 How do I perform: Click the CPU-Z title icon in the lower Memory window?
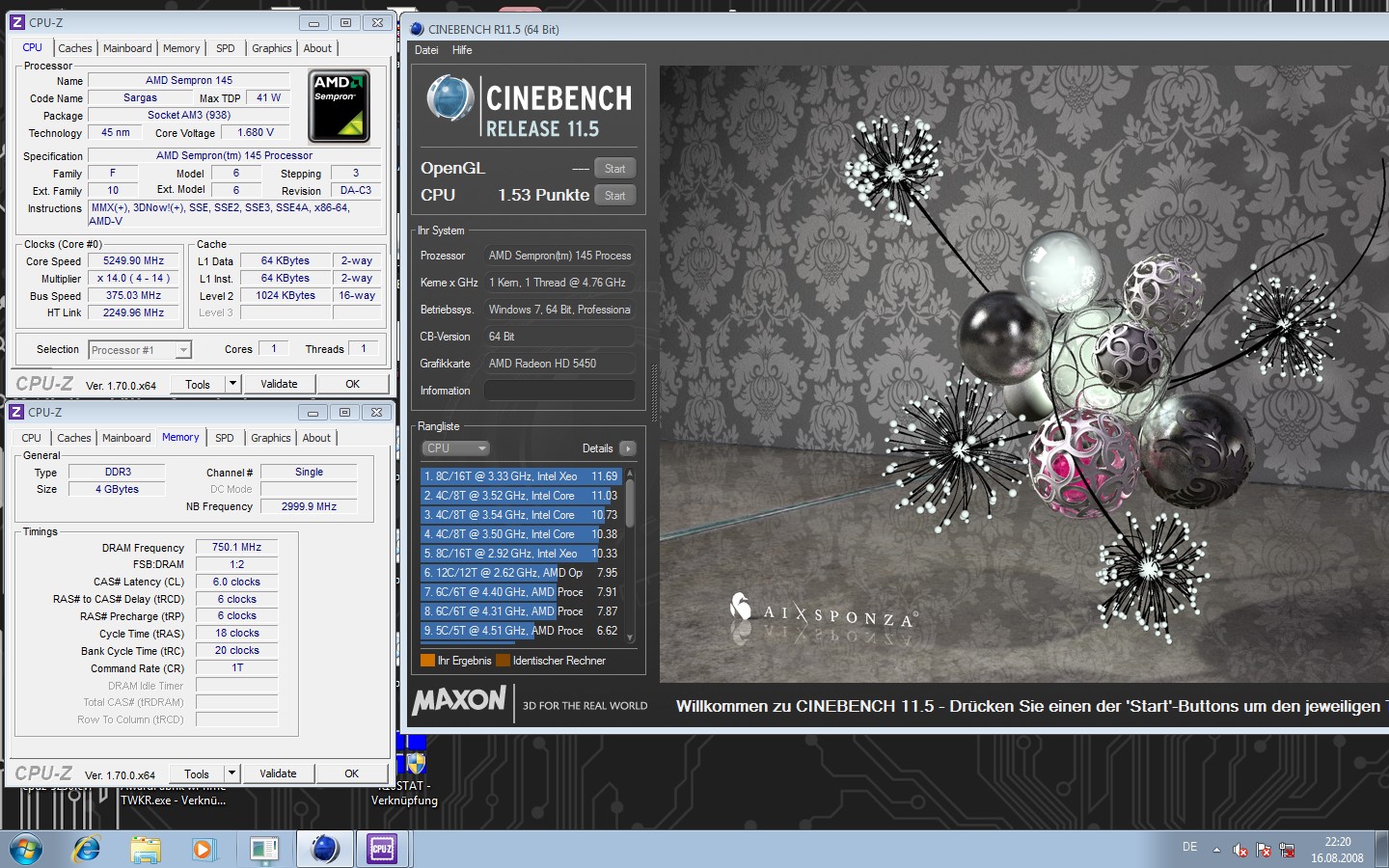pos(16,412)
